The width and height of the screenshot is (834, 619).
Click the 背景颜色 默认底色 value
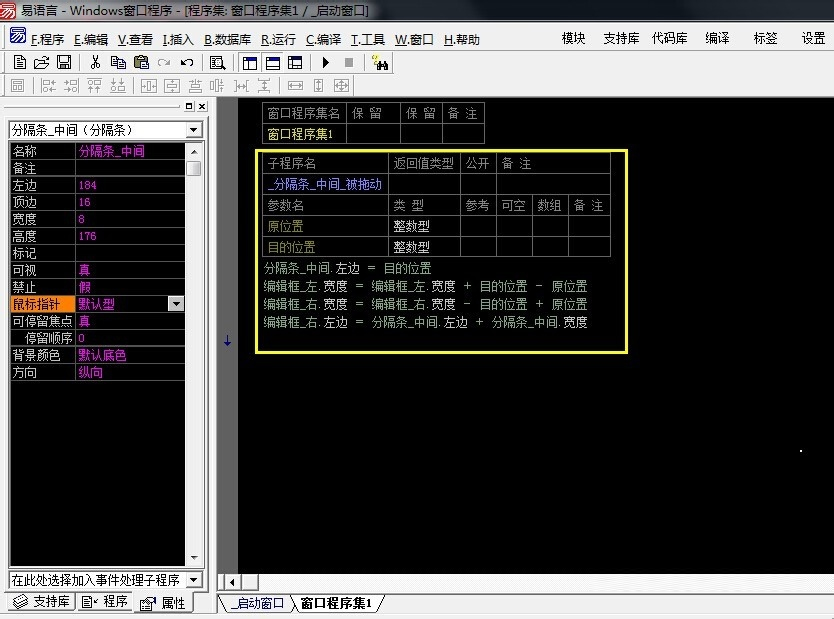pyautogui.click(x=130, y=355)
